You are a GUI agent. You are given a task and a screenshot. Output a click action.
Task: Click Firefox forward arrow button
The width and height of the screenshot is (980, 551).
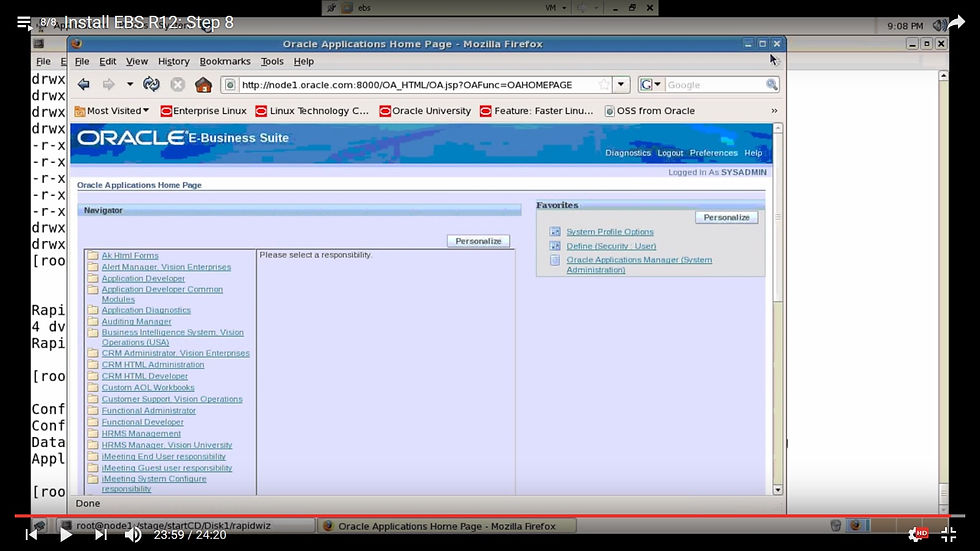[x=108, y=84]
